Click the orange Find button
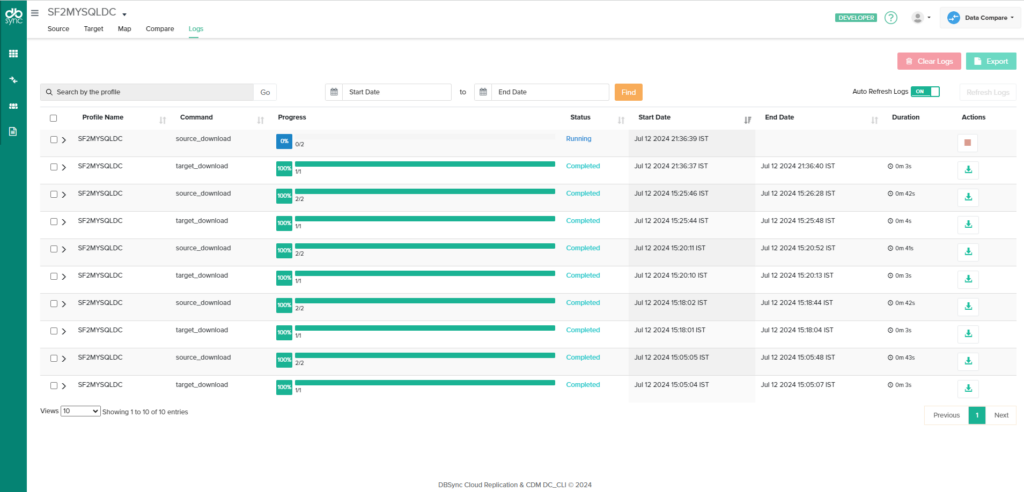The image size is (1024, 492). (628, 92)
